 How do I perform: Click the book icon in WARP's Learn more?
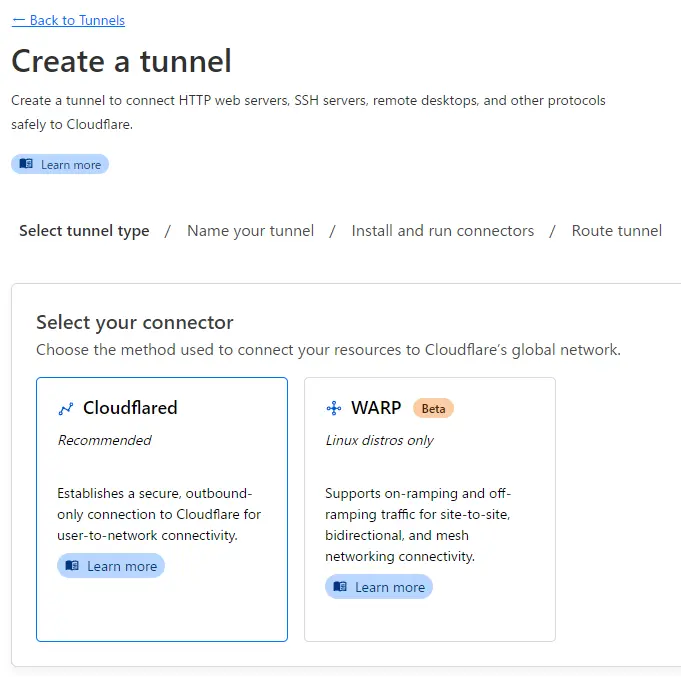pyautogui.click(x=340, y=587)
